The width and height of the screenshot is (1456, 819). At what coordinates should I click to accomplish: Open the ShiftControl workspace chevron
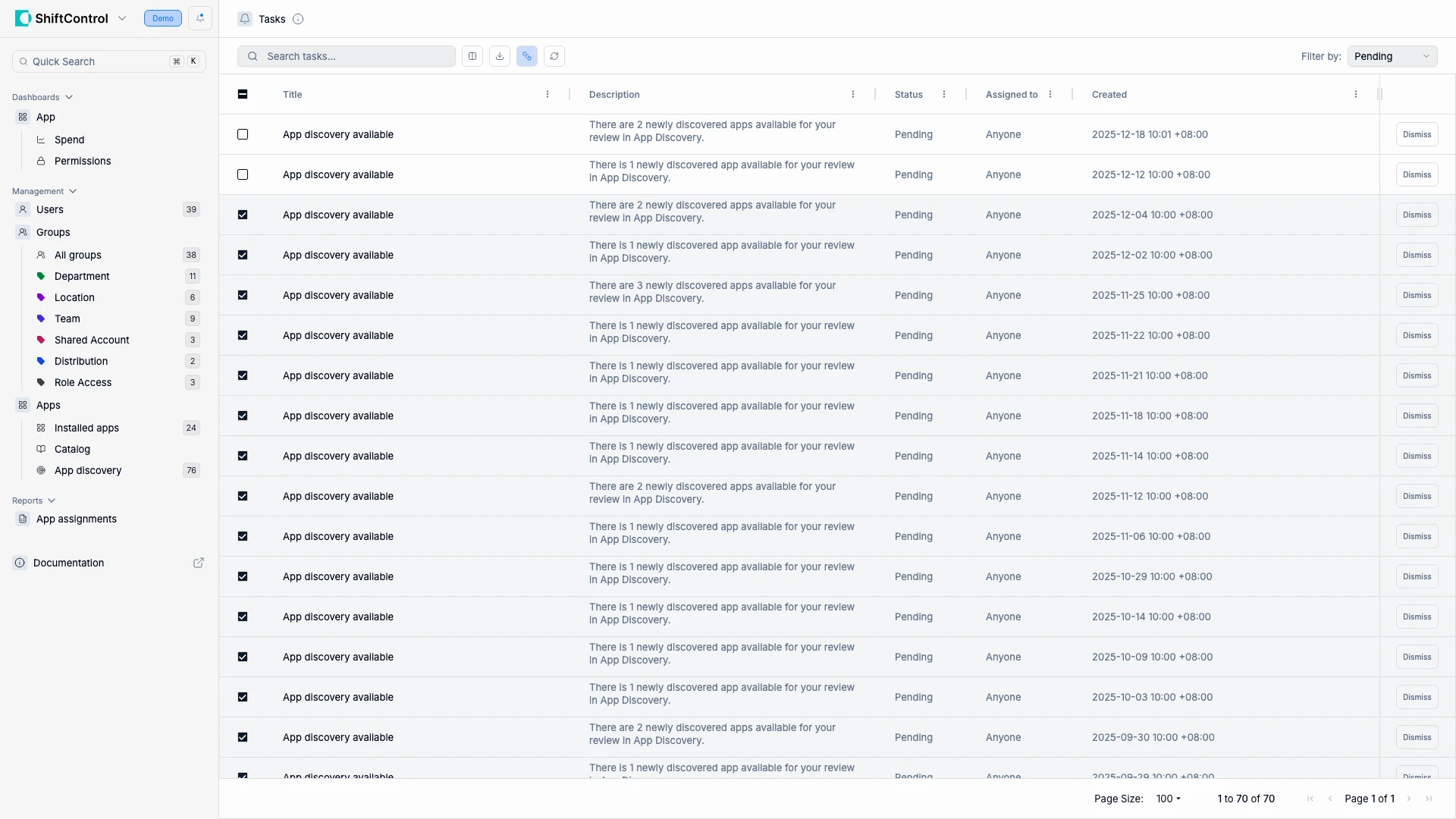click(122, 18)
